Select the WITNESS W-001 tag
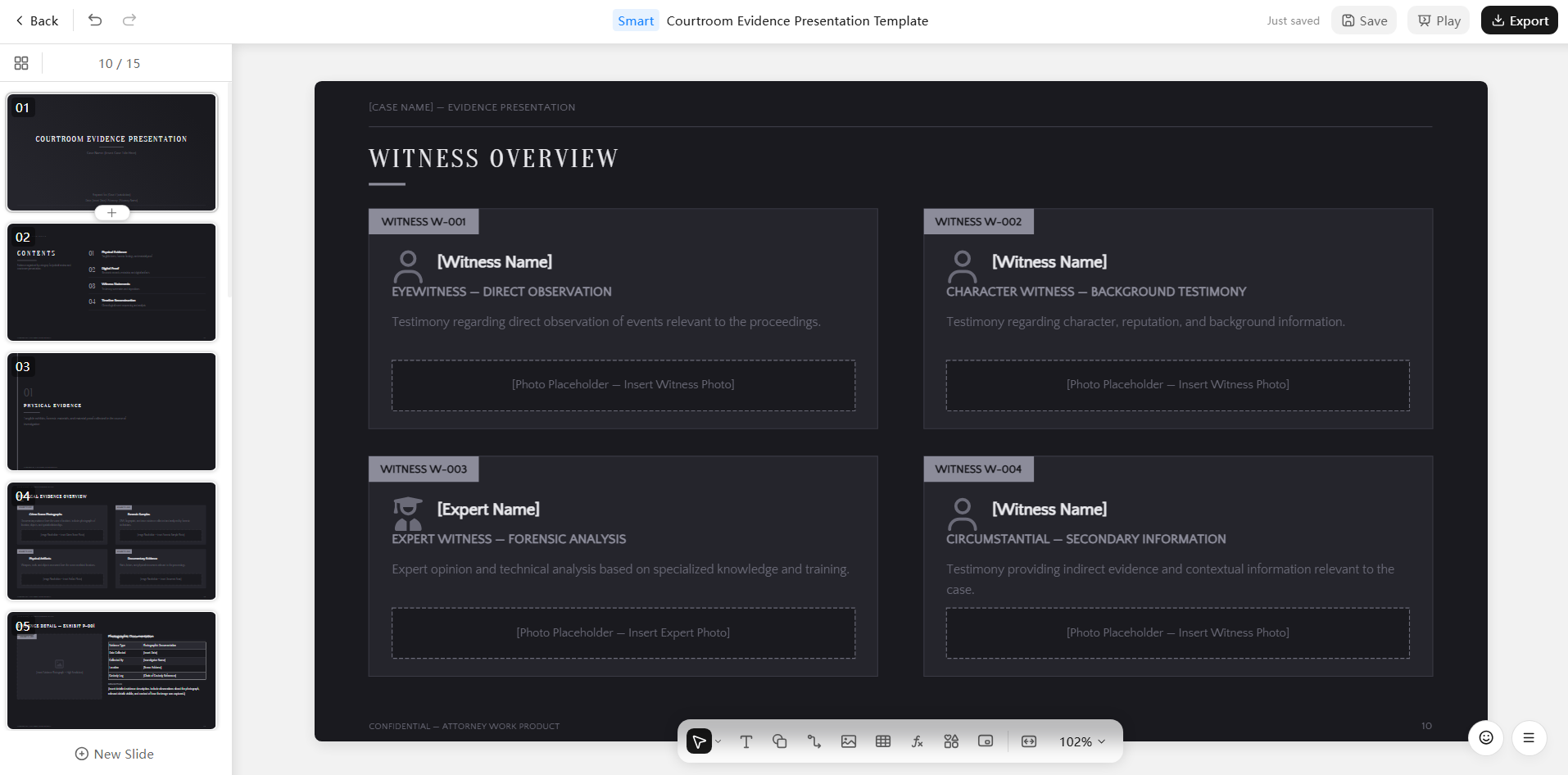Image resolution: width=1568 pixels, height=775 pixels. [424, 221]
